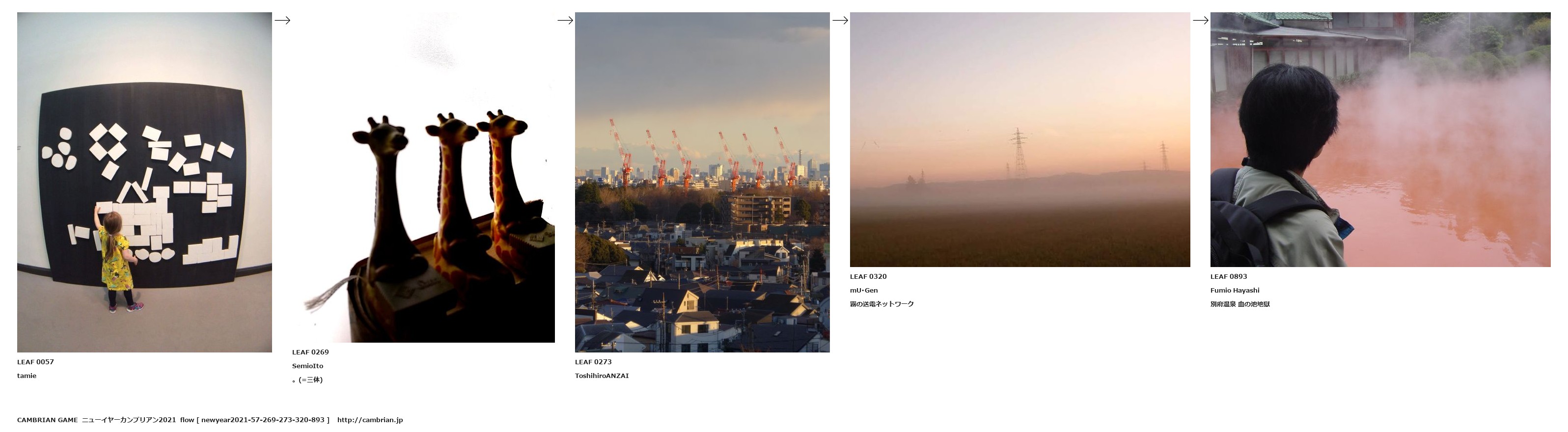Select author name tamie
Screen dimensions: 1568x432
tap(27, 376)
